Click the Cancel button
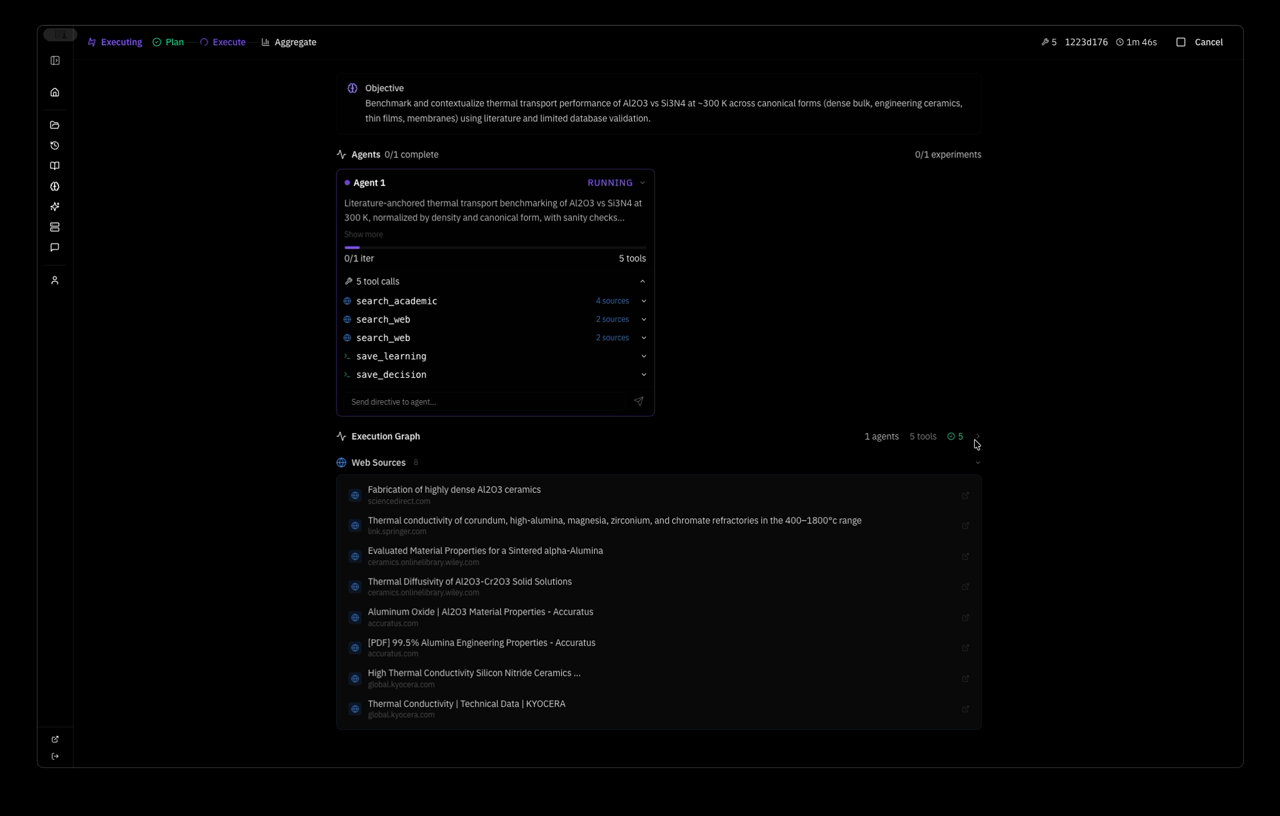The image size is (1280, 816). point(1199,42)
